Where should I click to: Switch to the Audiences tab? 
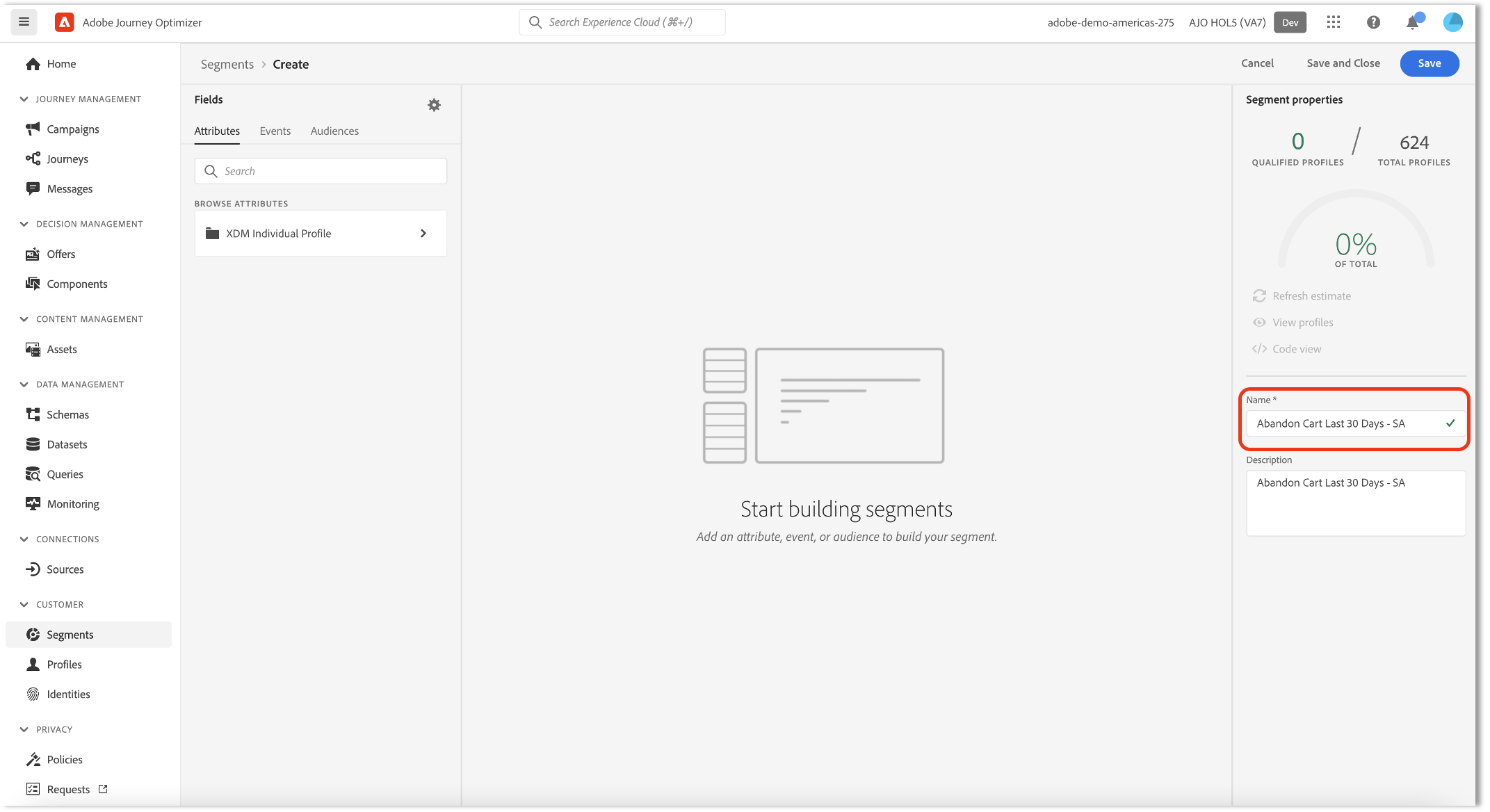tap(334, 131)
